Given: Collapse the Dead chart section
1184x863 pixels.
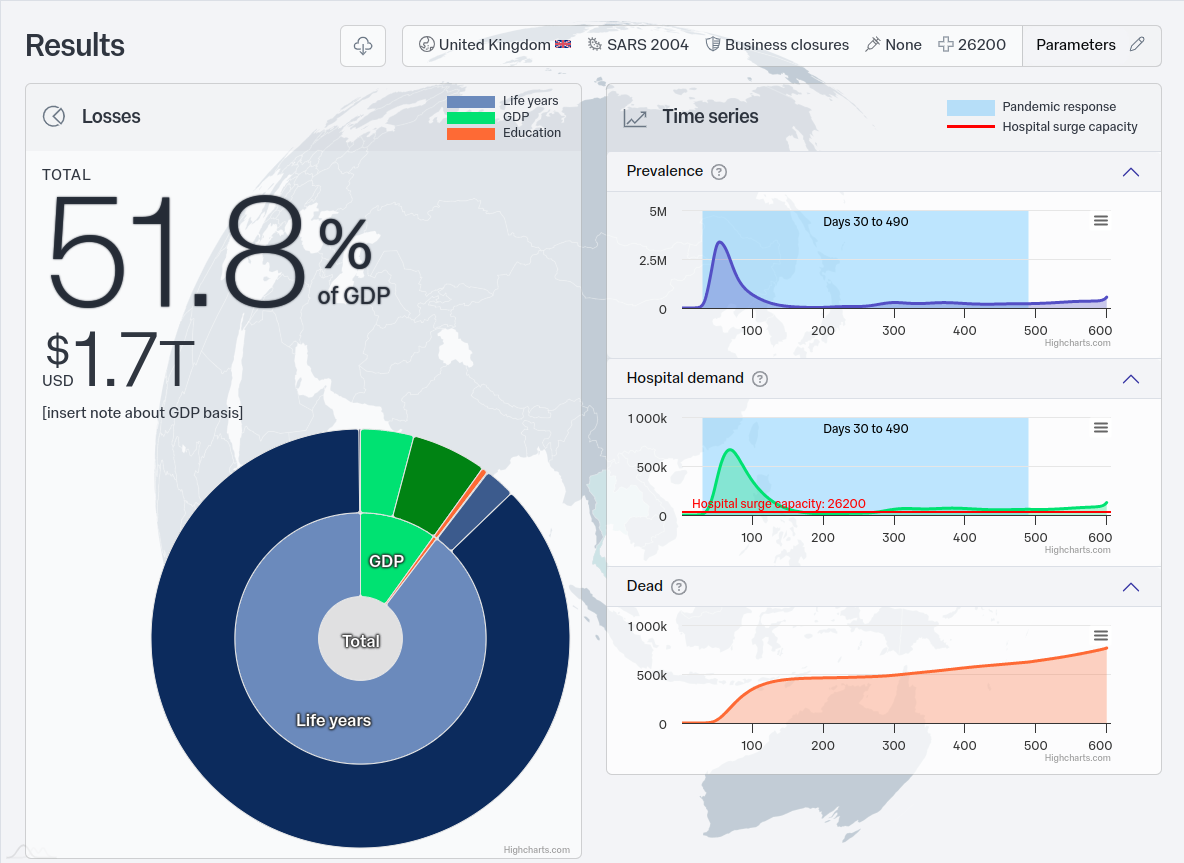Looking at the screenshot, I should pyautogui.click(x=1130, y=587).
